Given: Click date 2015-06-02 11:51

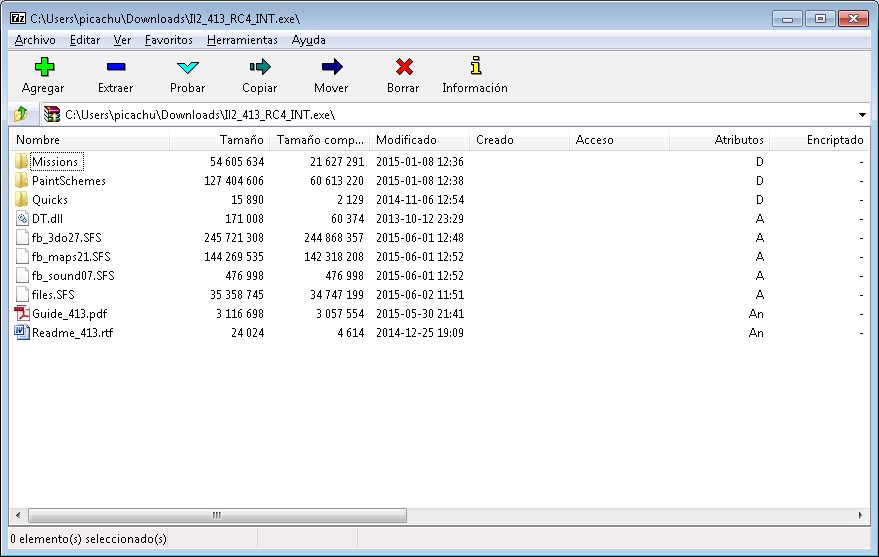Looking at the screenshot, I should (420, 295).
